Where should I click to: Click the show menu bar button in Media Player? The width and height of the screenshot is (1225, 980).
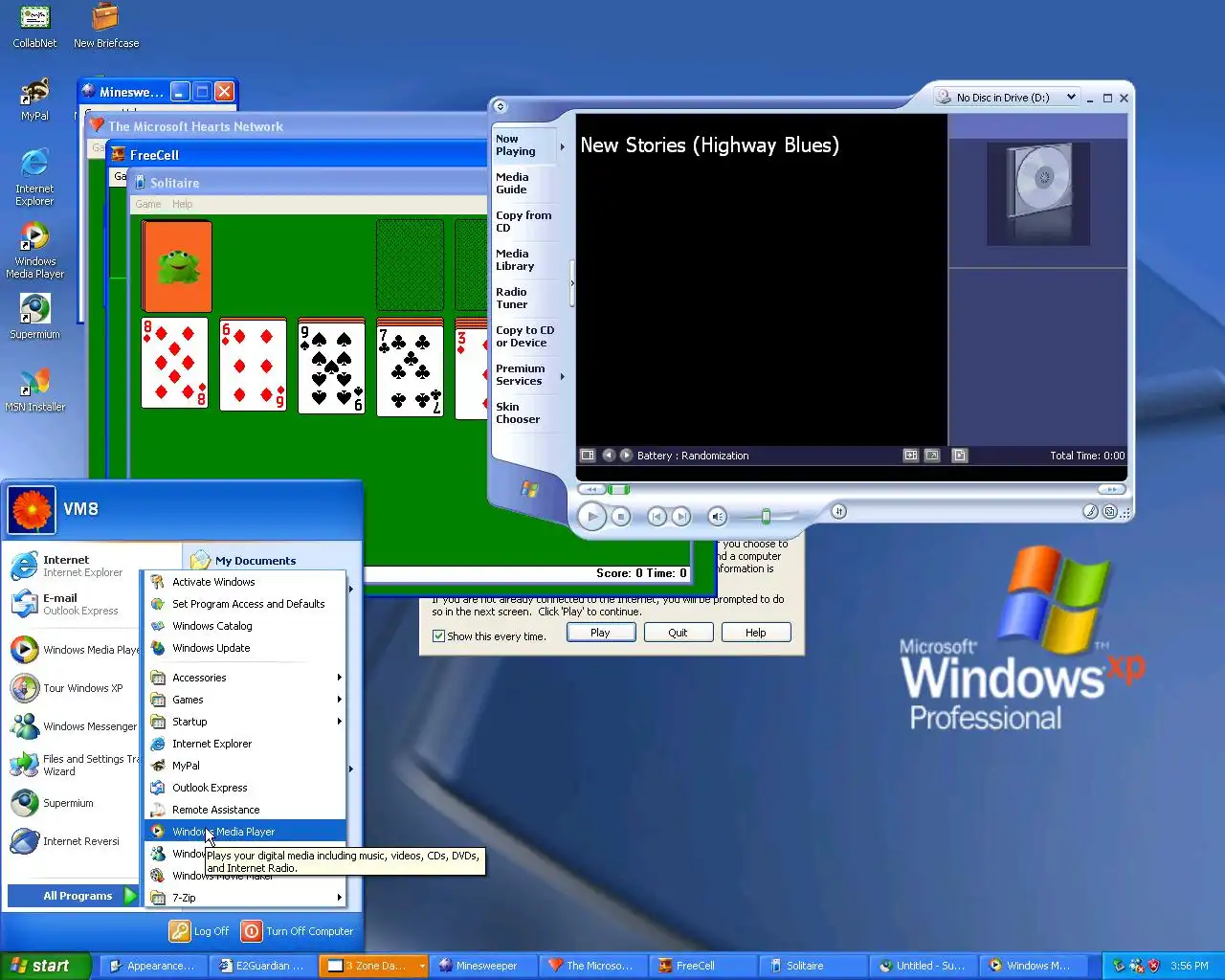[501, 107]
